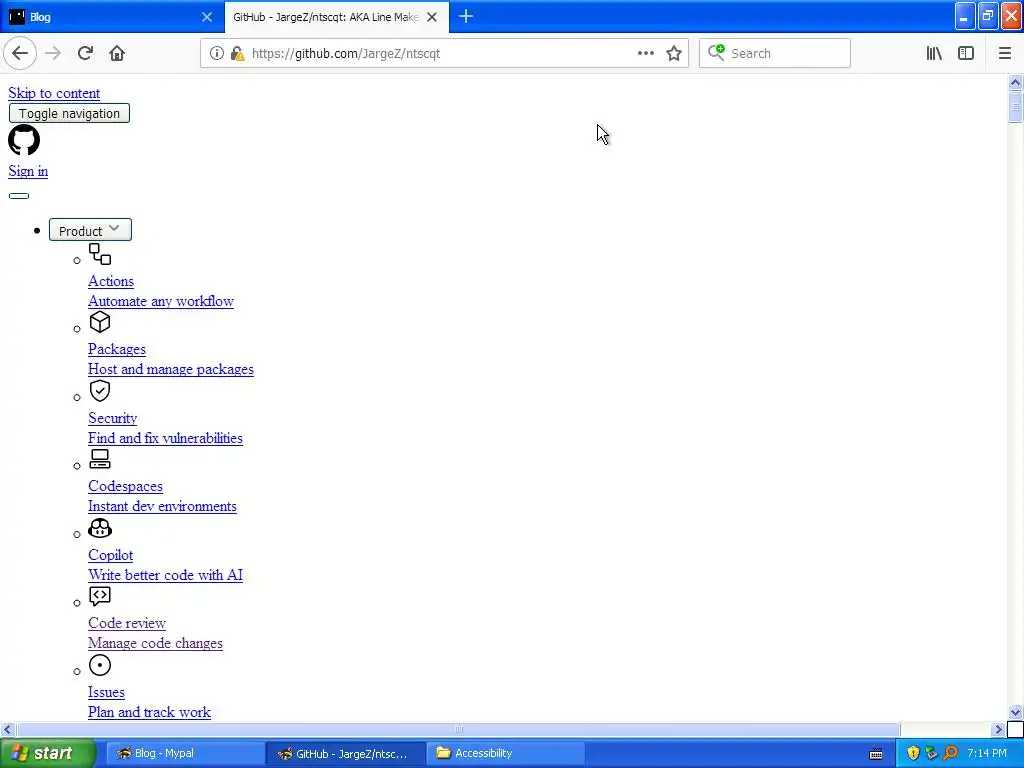Click the security shield tray icon

coord(913,753)
